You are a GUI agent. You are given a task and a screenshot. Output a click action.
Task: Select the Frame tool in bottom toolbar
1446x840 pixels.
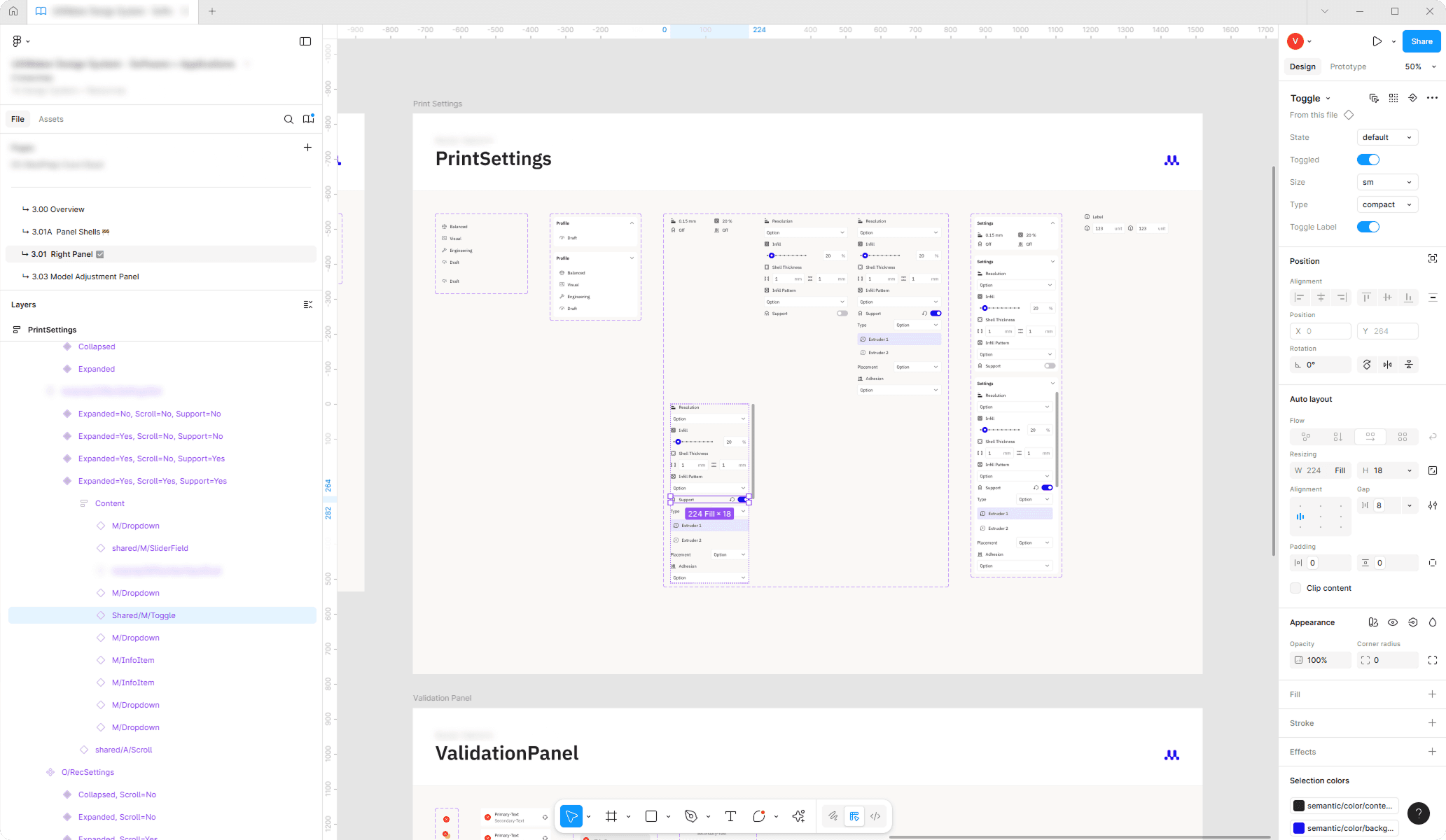click(611, 816)
